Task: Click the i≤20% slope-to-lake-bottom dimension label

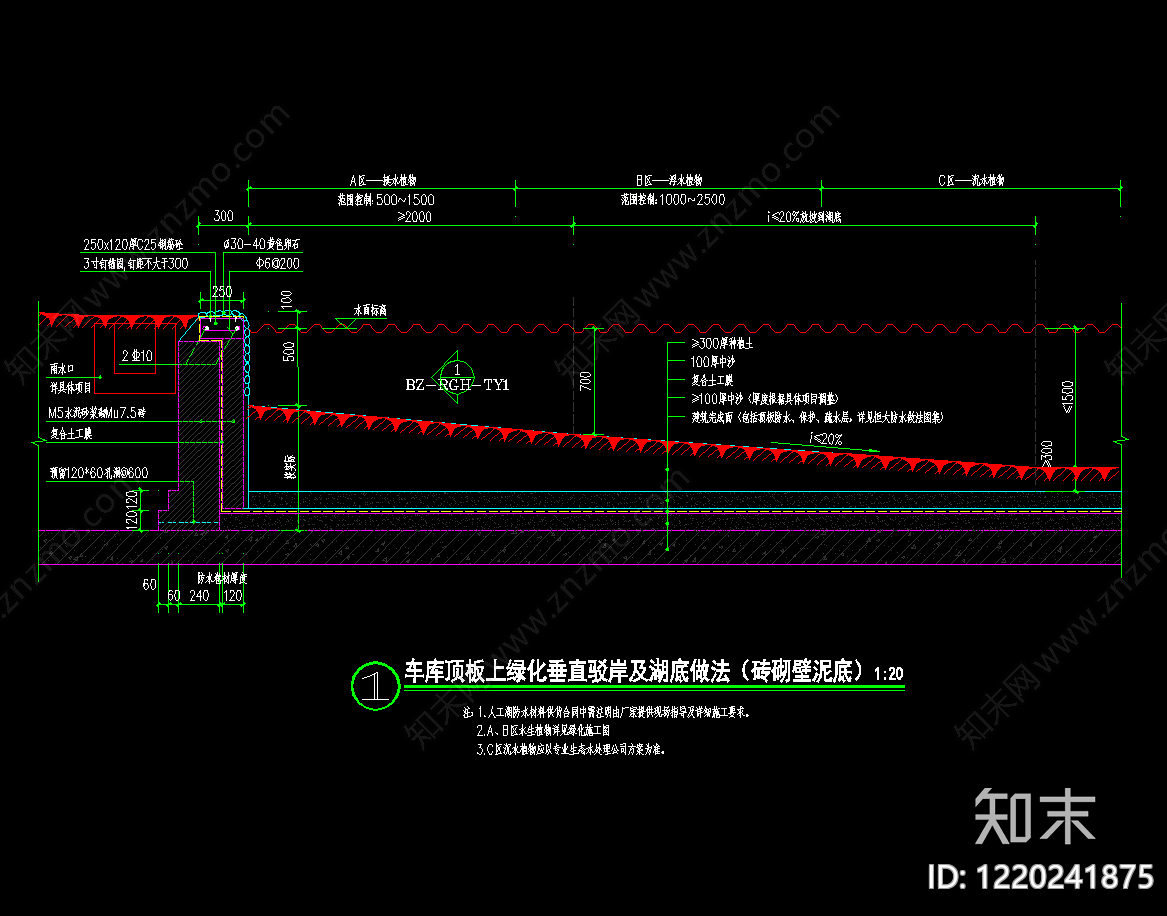Action: pyautogui.click(x=804, y=217)
